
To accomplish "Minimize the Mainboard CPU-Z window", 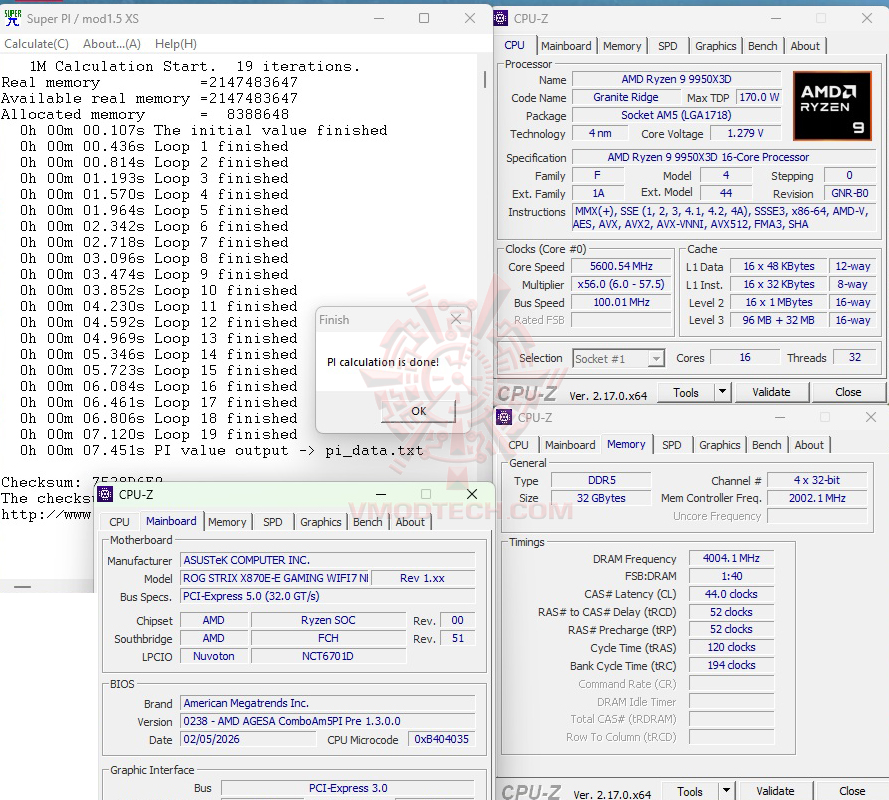I will [x=381, y=494].
